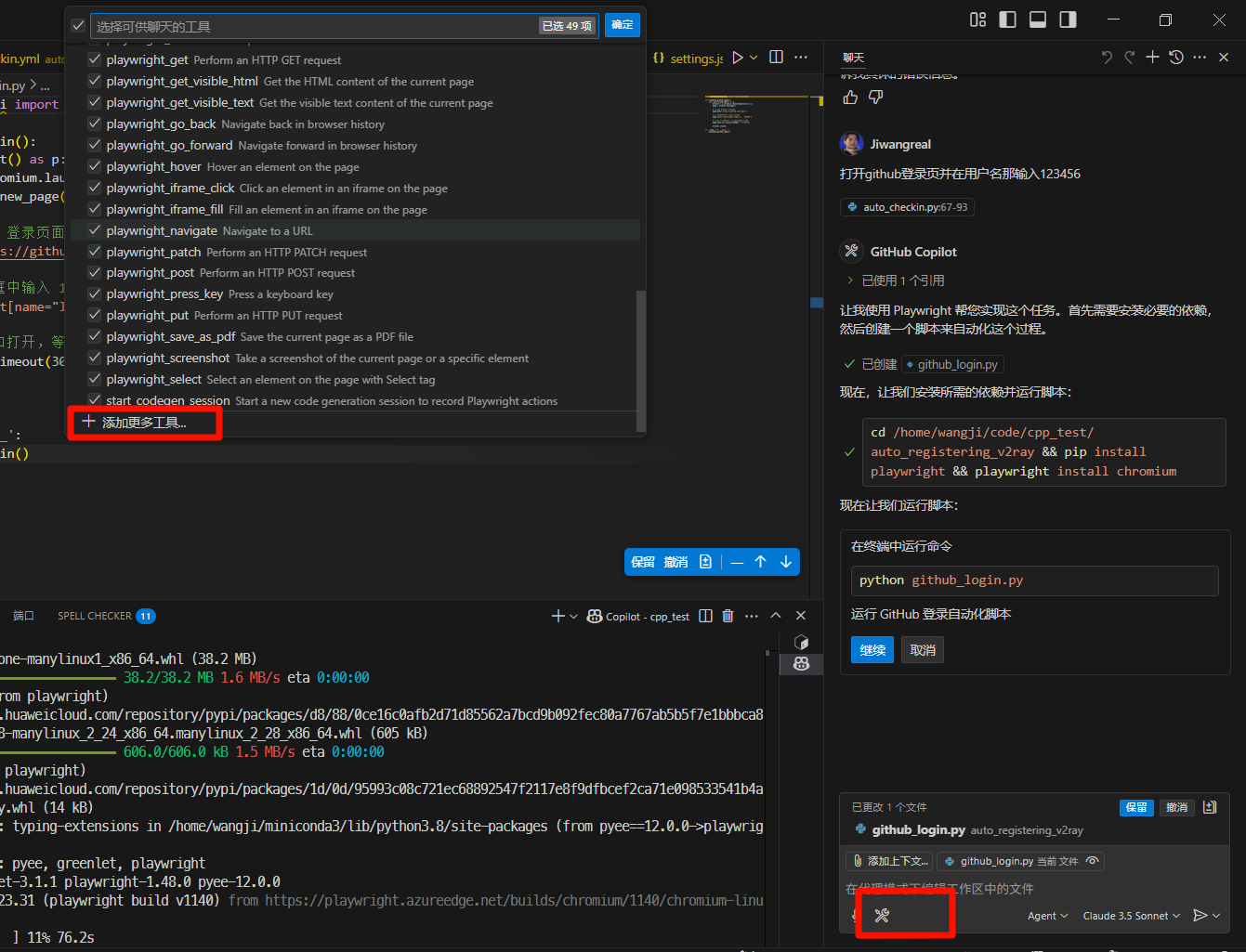Click 添加上下文 add context button
The height and width of the screenshot is (952, 1246).
coord(889,861)
